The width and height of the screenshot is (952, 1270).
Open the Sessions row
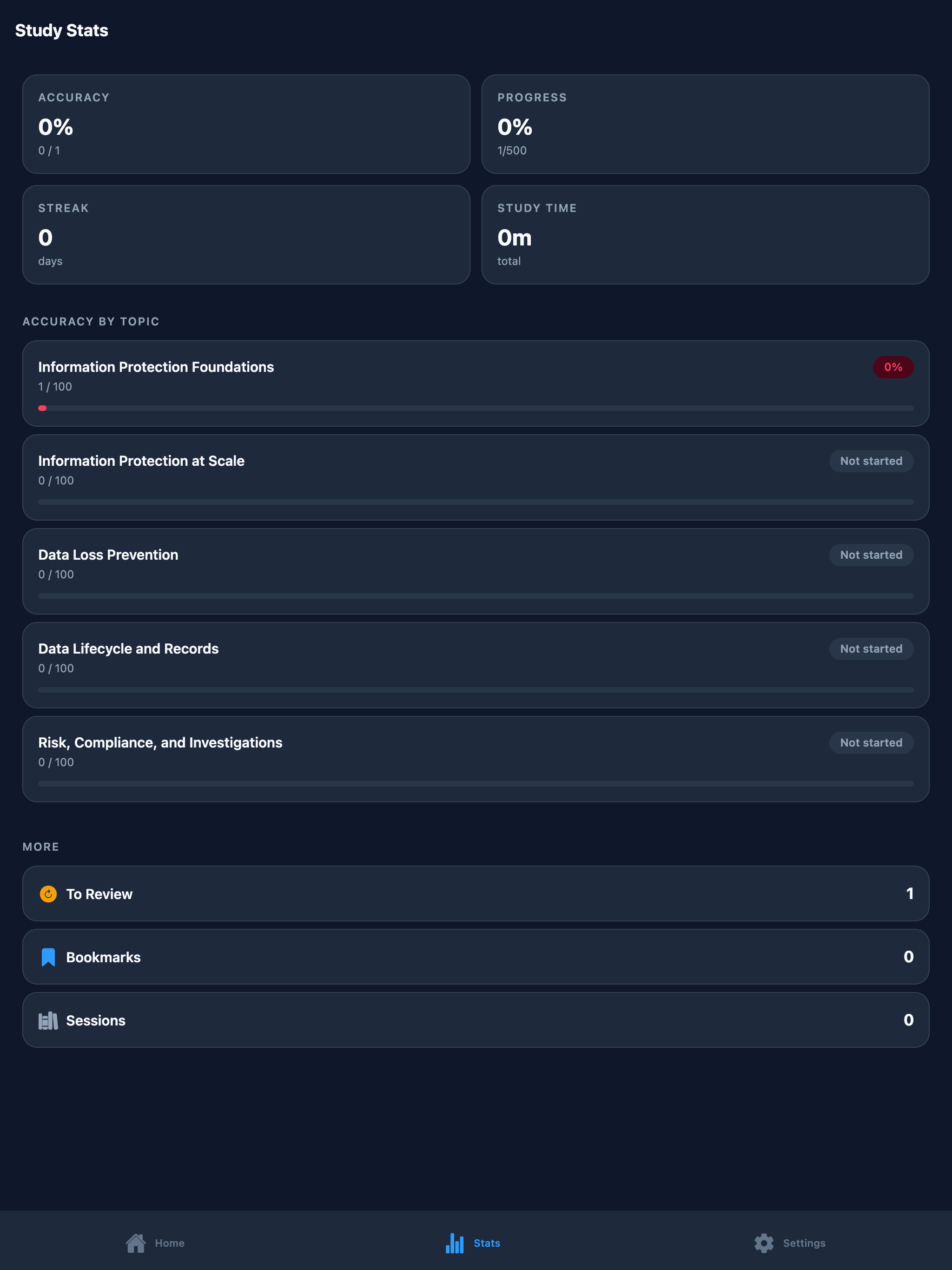[x=476, y=1020]
